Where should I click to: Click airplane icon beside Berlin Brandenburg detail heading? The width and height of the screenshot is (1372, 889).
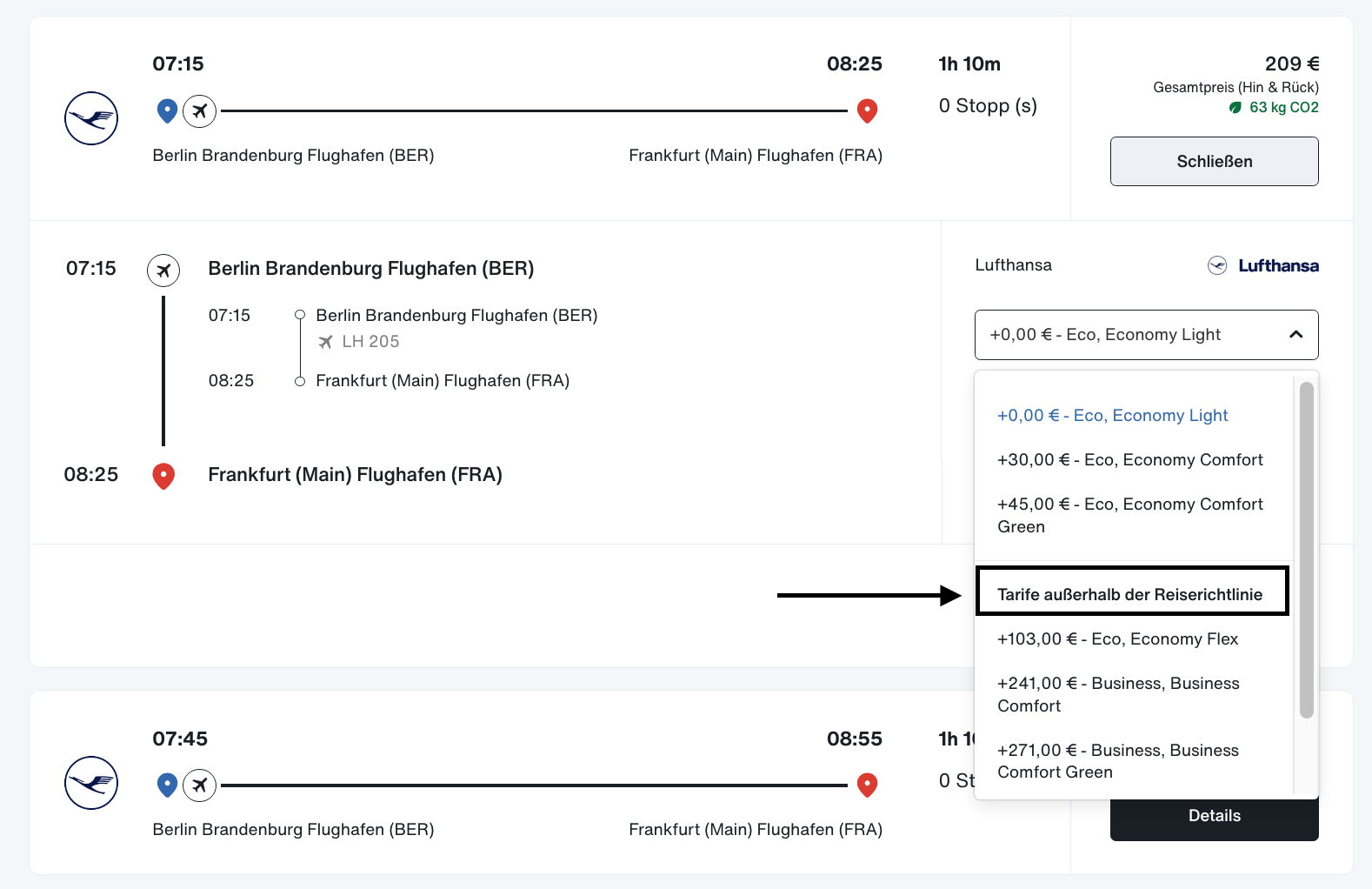163,271
